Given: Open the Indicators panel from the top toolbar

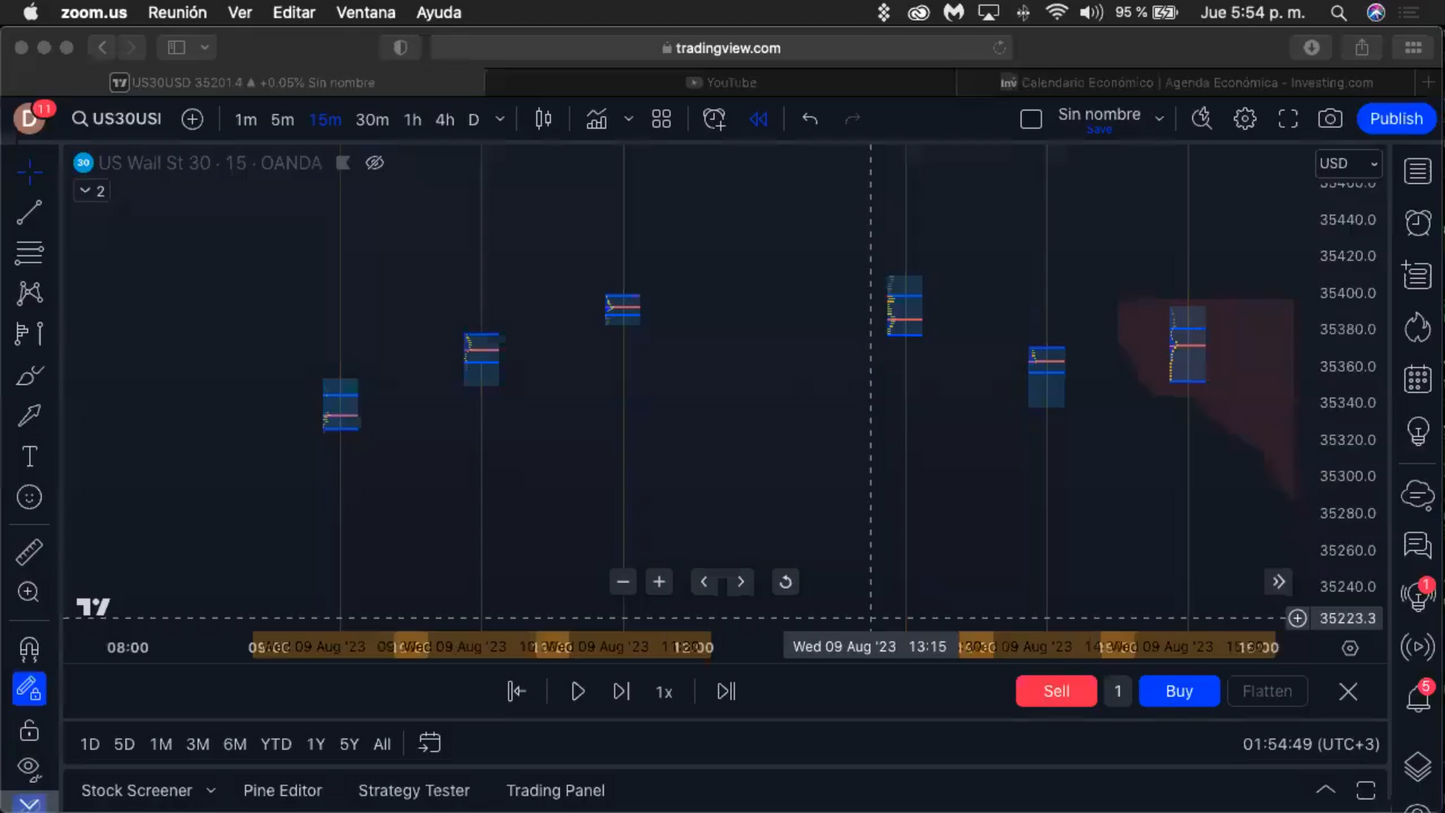Looking at the screenshot, I should [x=596, y=118].
